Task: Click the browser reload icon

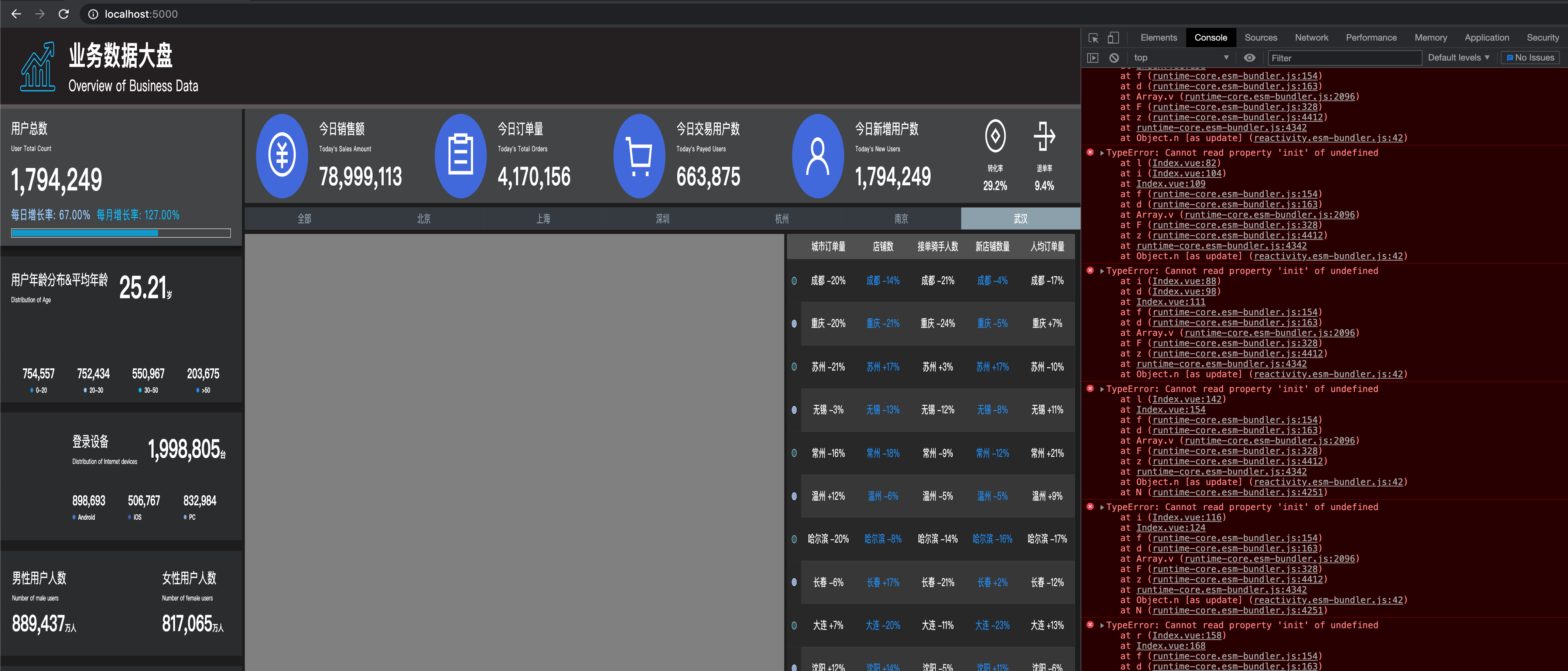Action: pos(63,14)
